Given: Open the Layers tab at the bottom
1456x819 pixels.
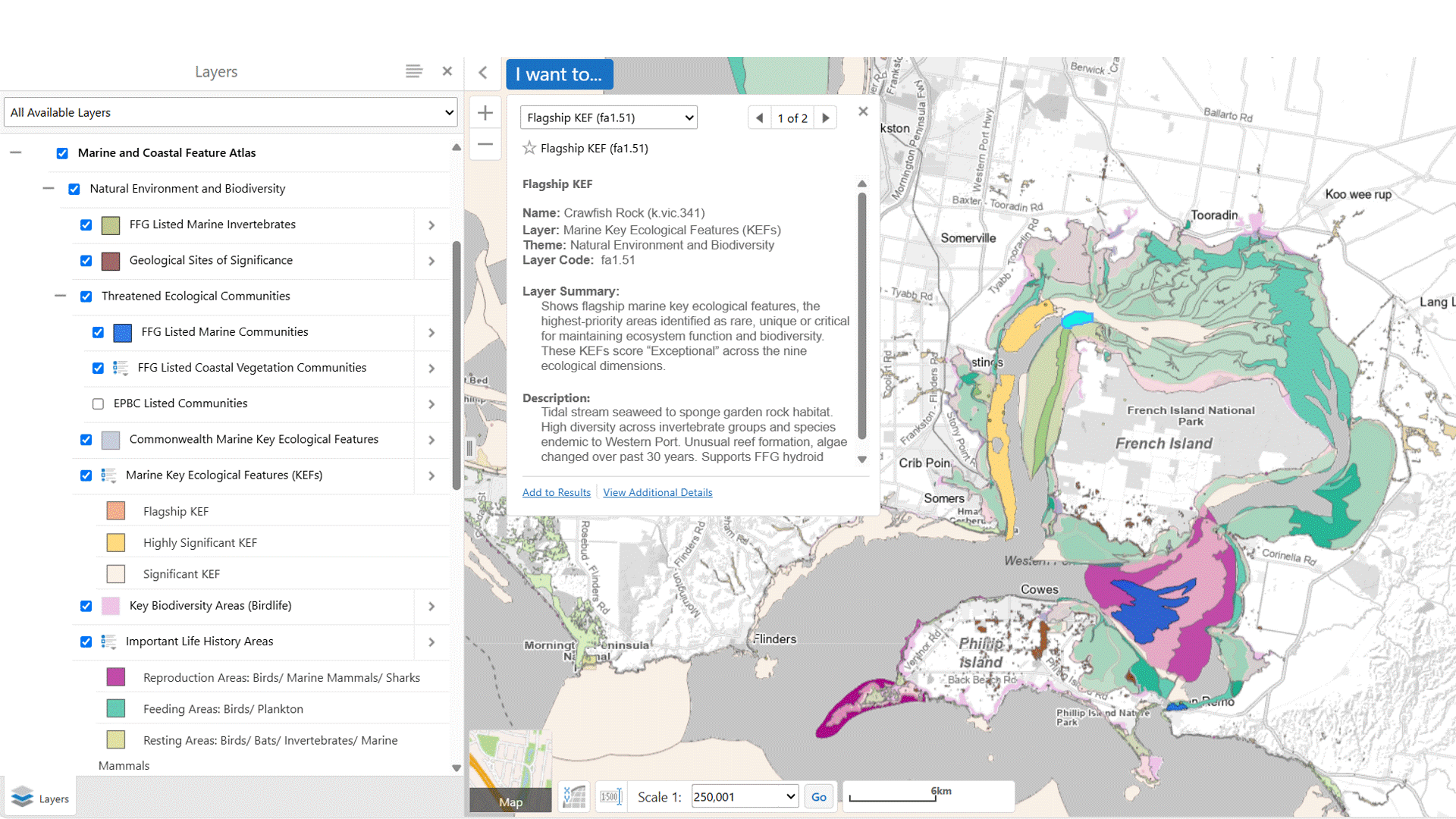Looking at the screenshot, I should pyautogui.click(x=39, y=798).
